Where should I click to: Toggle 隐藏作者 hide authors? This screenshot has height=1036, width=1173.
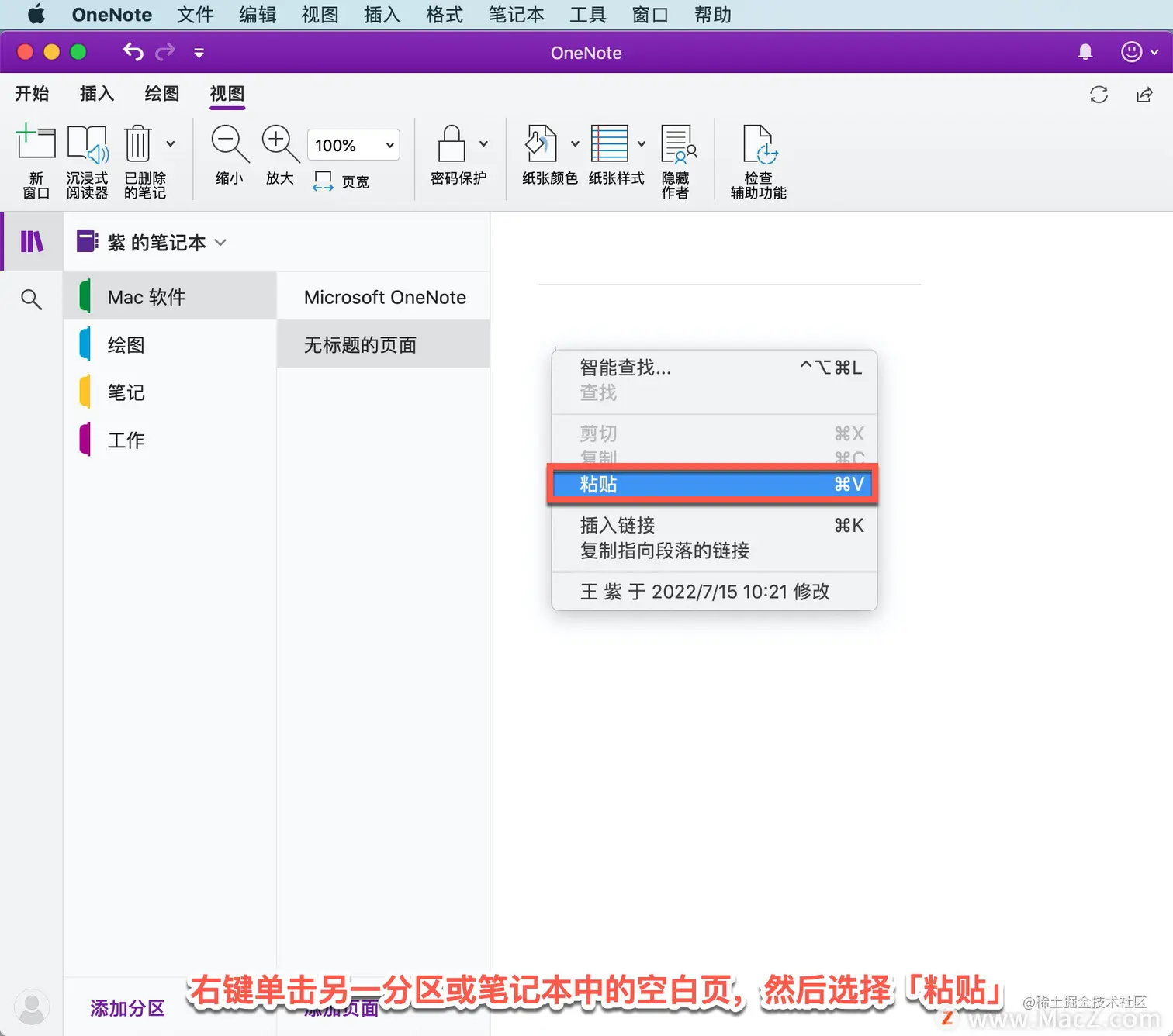click(x=677, y=161)
